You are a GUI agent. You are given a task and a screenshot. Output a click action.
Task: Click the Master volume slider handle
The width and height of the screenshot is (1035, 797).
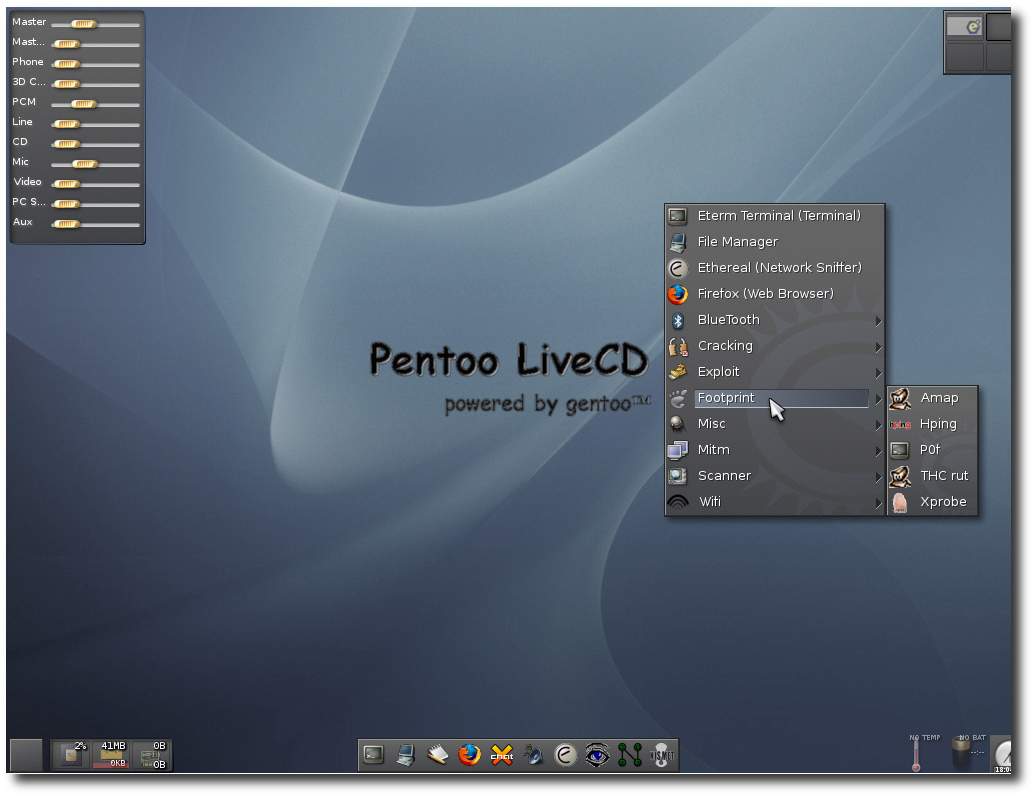point(84,24)
